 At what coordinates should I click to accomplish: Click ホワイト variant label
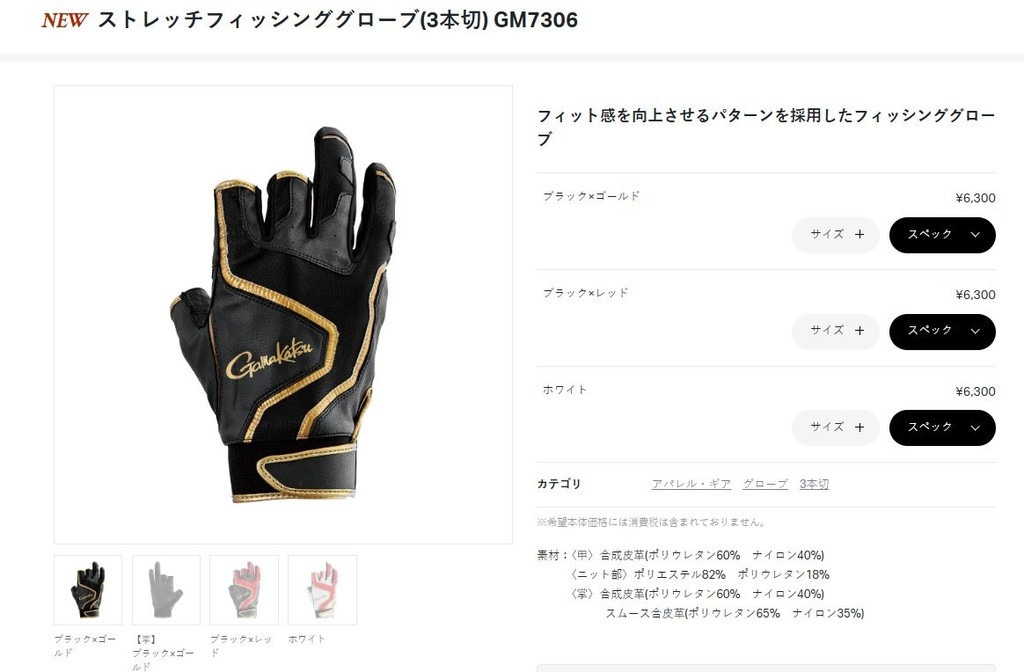[565, 390]
